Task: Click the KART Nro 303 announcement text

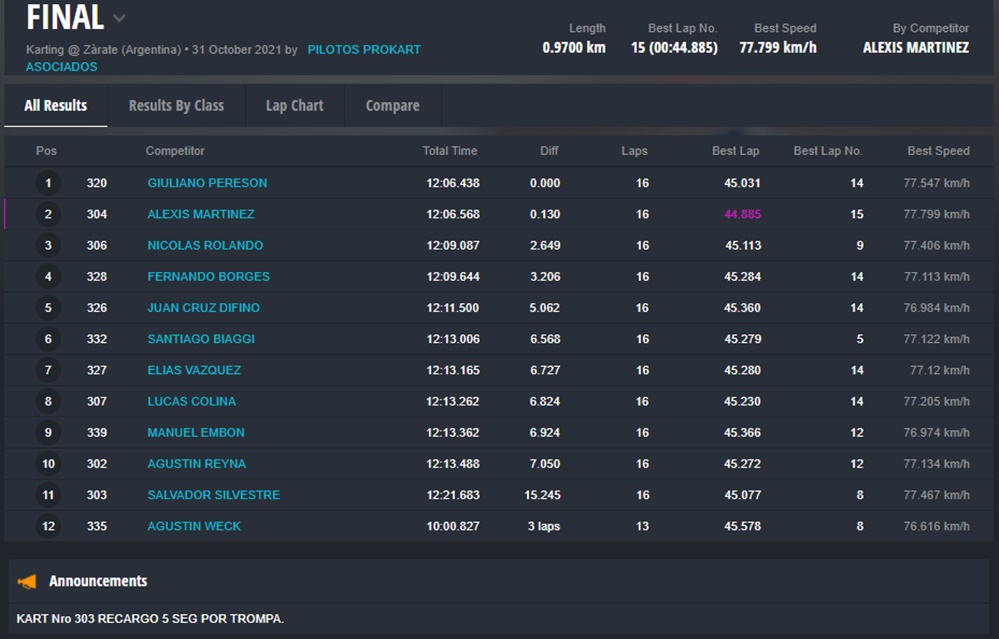Action: 150,619
